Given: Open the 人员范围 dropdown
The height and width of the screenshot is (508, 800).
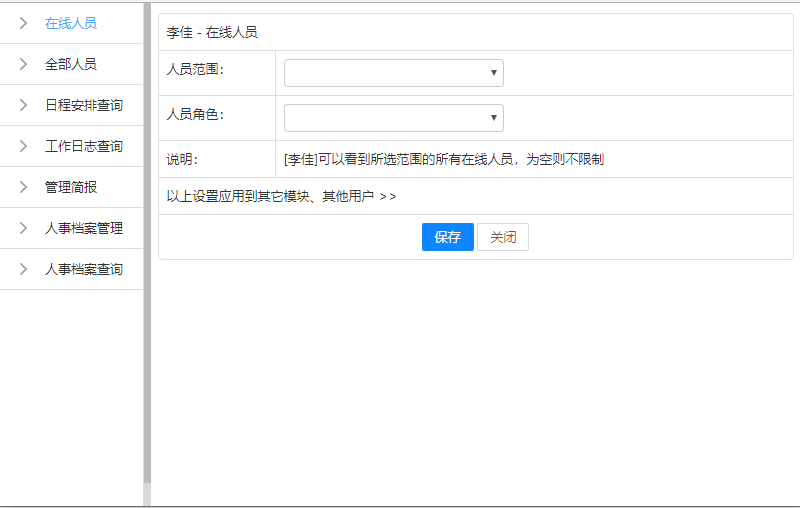Looking at the screenshot, I should pos(393,73).
